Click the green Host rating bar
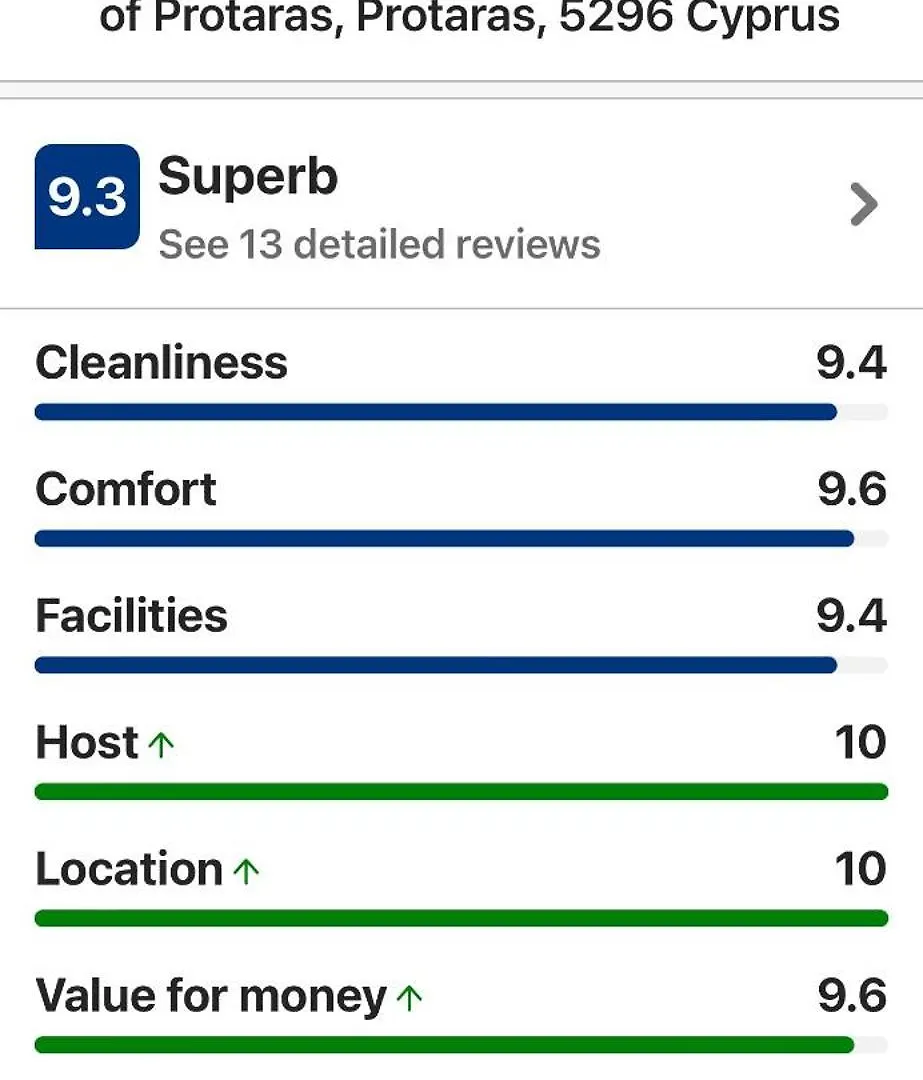The height and width of the screenshot is (1080, 923). coord(462,791)
